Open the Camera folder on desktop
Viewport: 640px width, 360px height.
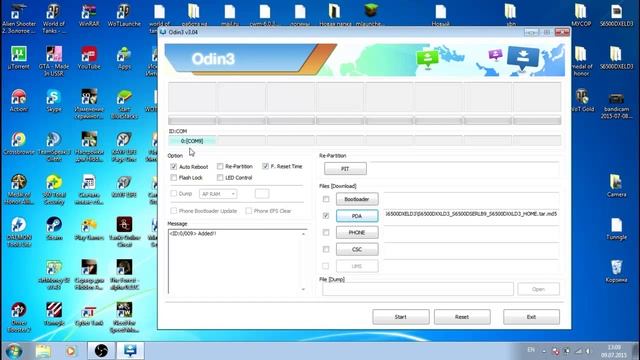616,186
